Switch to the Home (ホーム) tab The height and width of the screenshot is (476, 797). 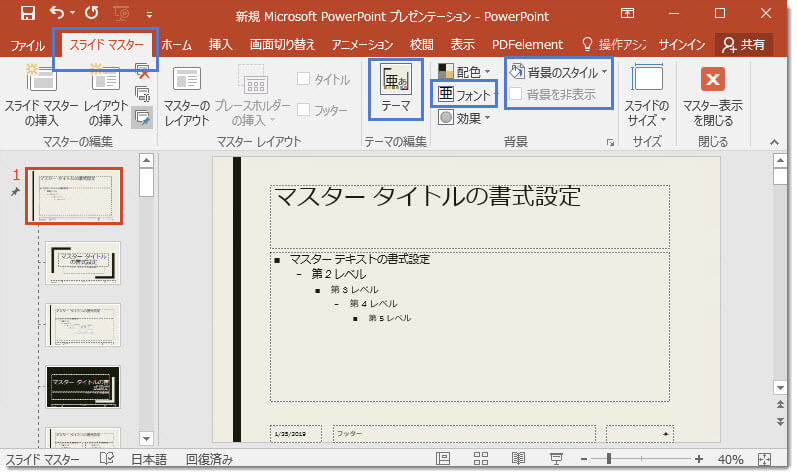(177, 45)
